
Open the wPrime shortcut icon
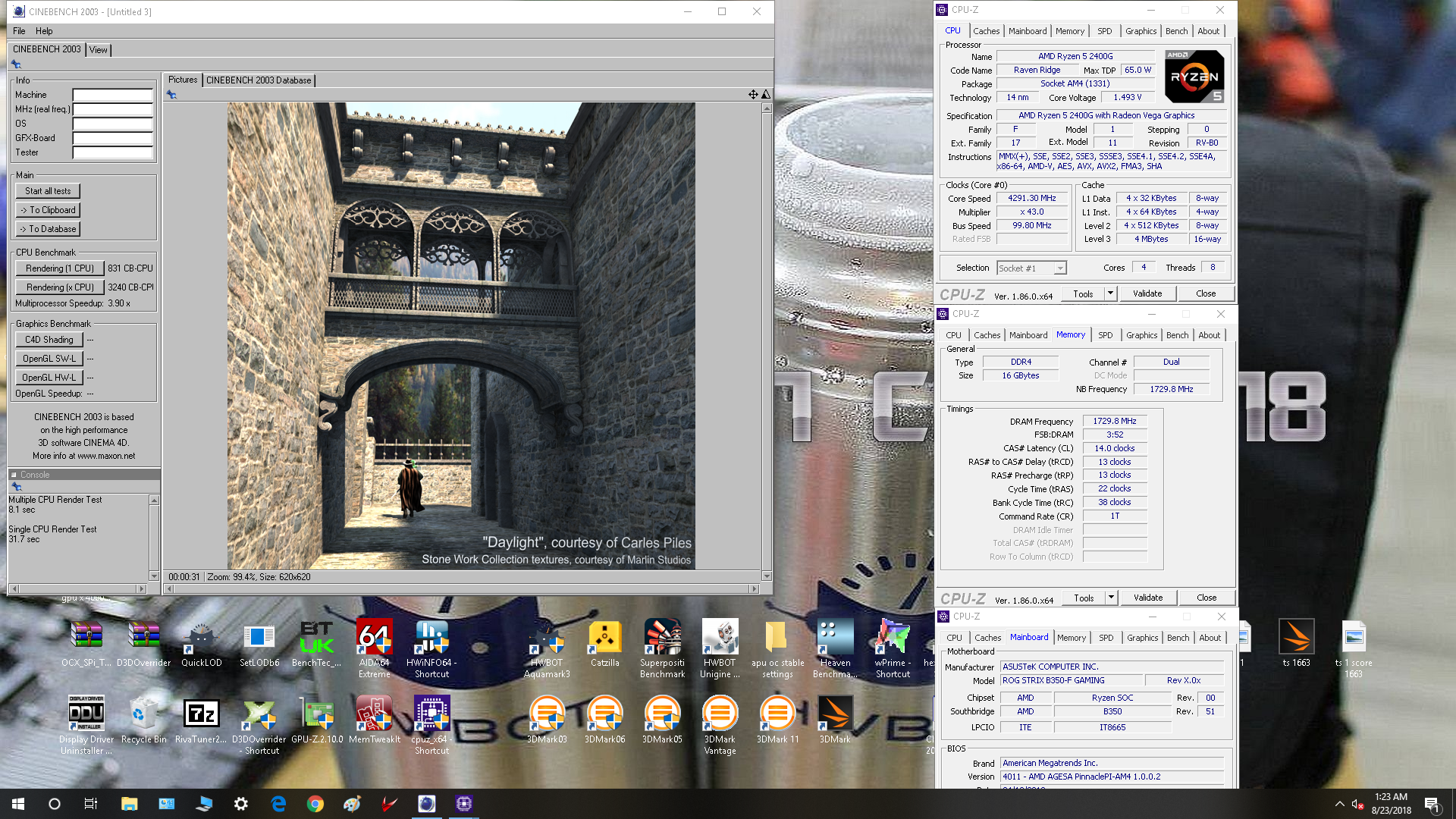(x=893, y=648)
